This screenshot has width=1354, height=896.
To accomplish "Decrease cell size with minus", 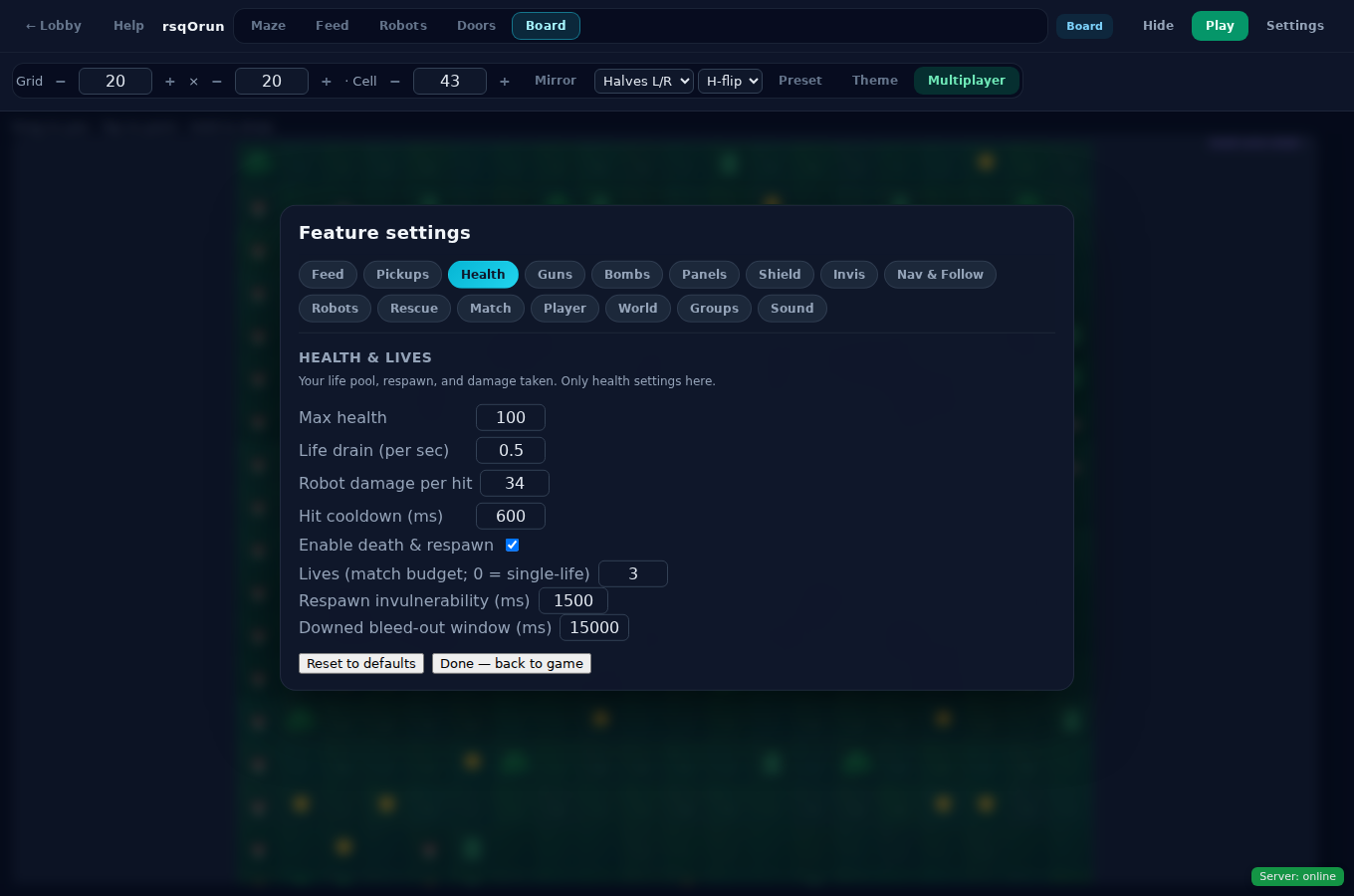I will point(395,82).
